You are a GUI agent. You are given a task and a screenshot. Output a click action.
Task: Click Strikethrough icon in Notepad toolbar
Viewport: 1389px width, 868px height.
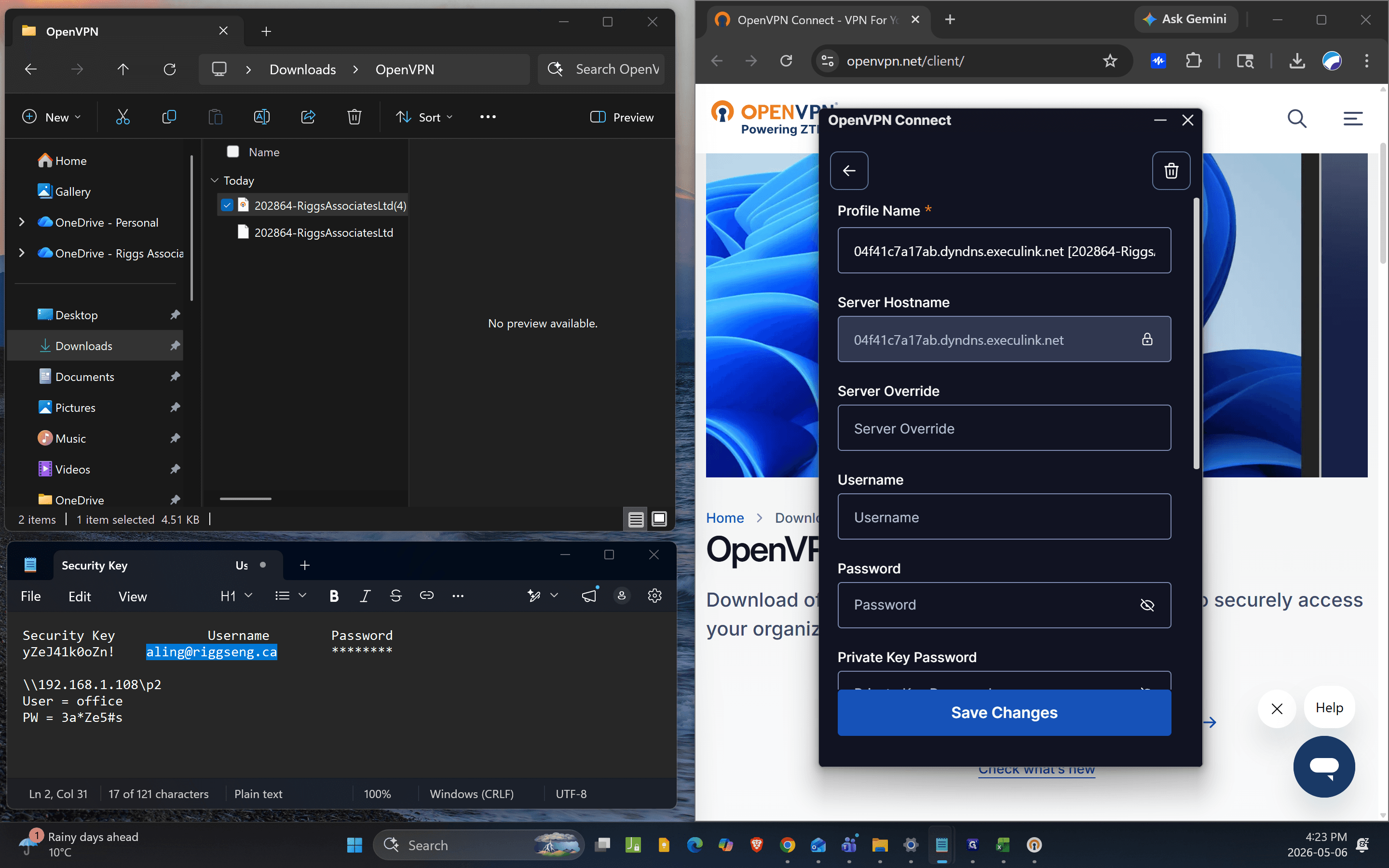tap(395, 596)
